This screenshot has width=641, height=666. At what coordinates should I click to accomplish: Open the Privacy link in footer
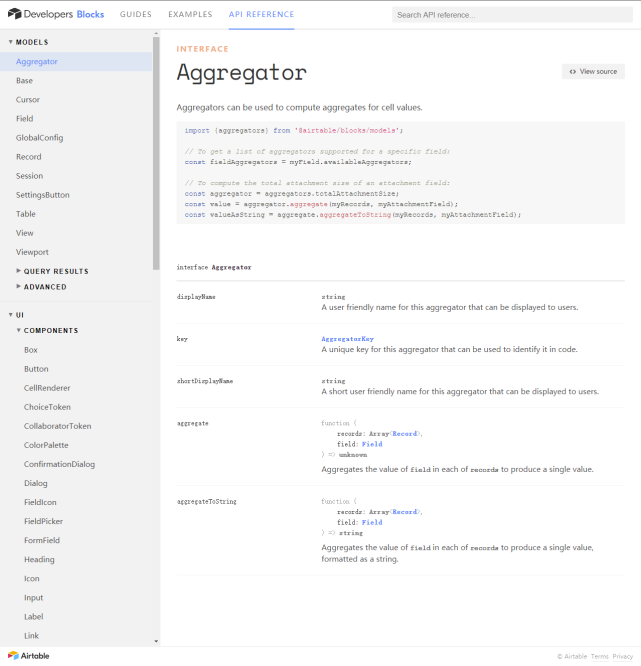(622, 656)
